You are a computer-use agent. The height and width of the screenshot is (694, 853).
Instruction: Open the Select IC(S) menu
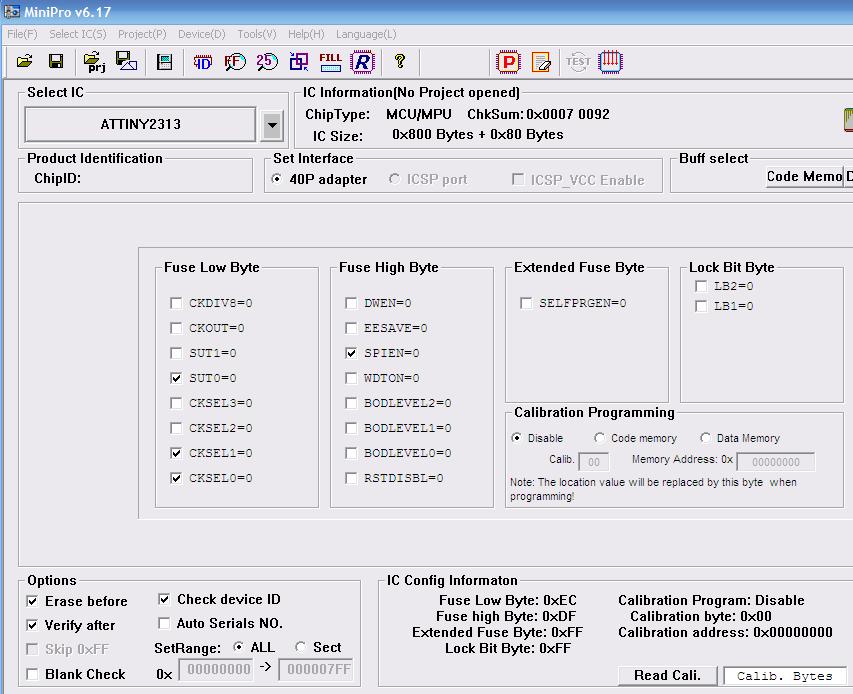(78, 34)
